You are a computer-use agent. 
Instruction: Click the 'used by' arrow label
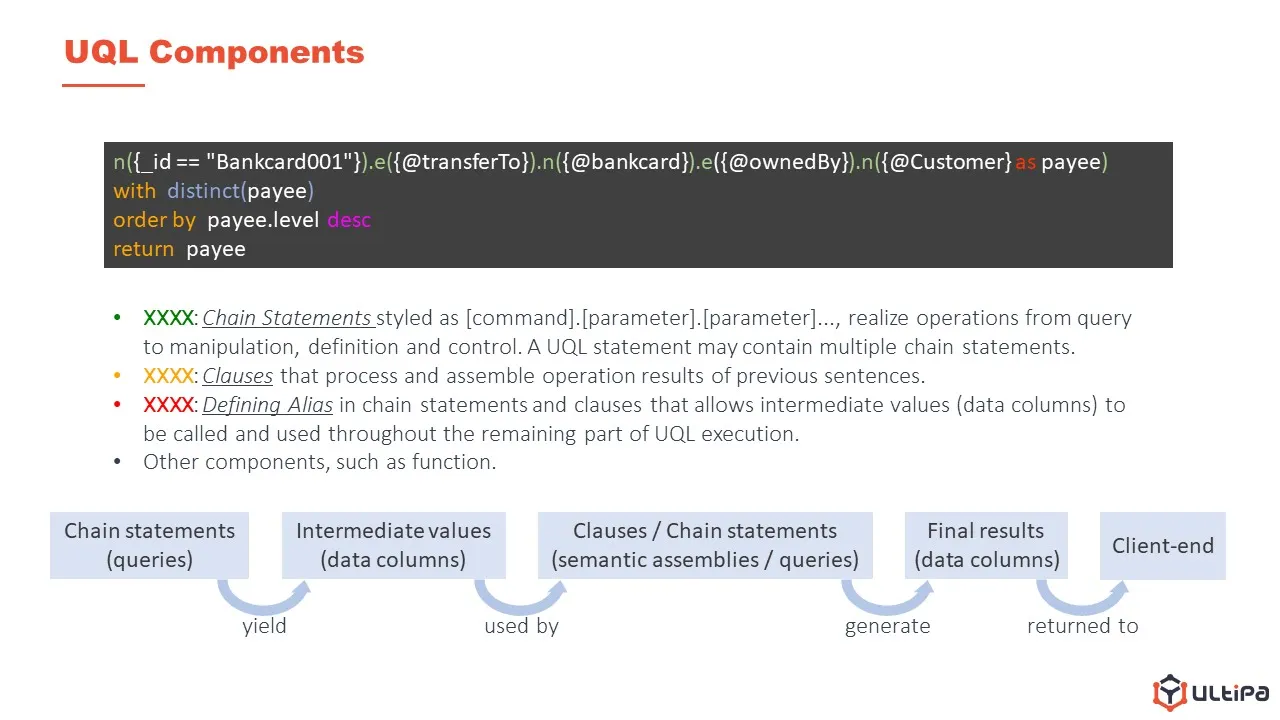[x=521, y=626]
